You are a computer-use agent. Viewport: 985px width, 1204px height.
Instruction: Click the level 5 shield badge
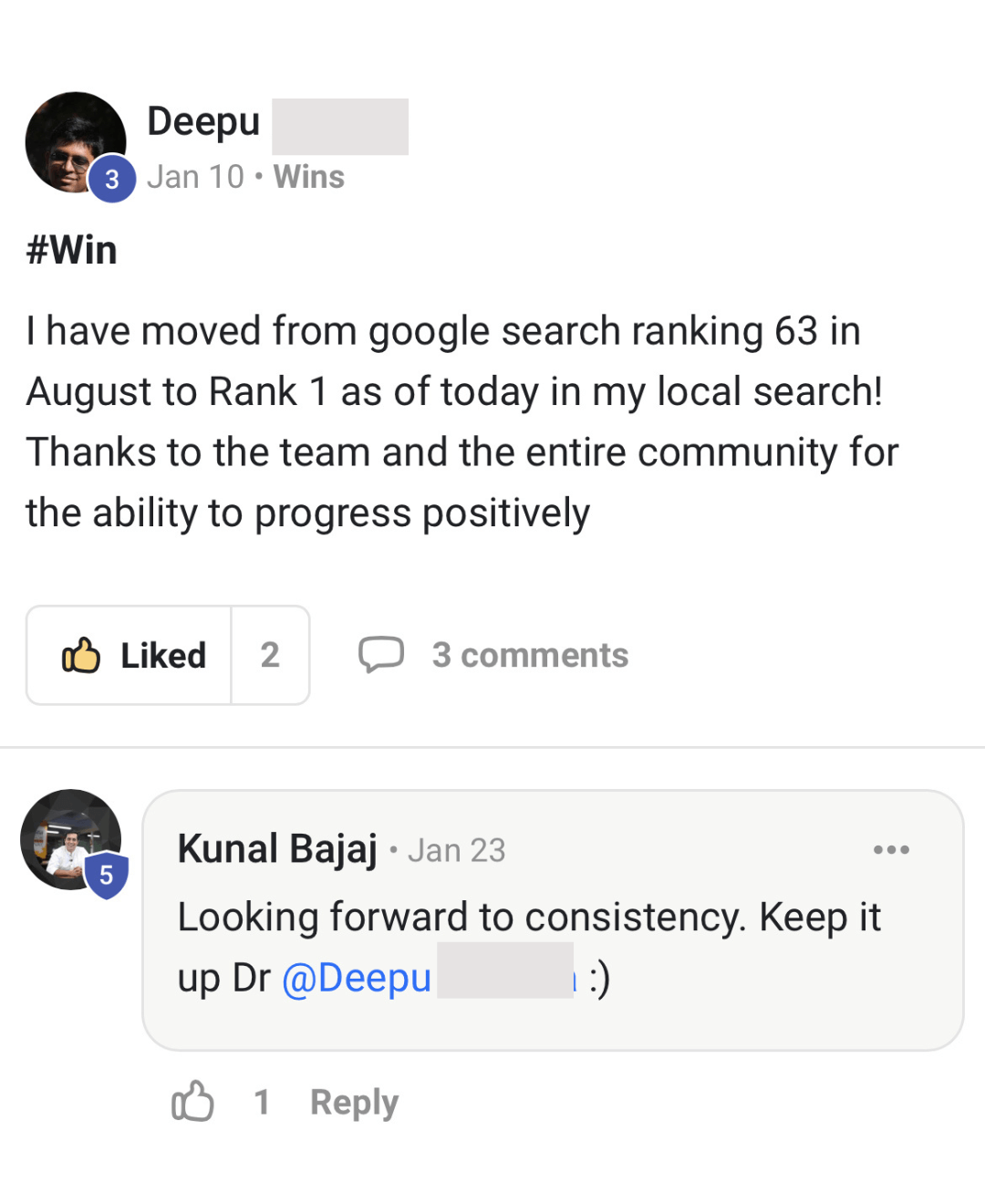(107, 876)
